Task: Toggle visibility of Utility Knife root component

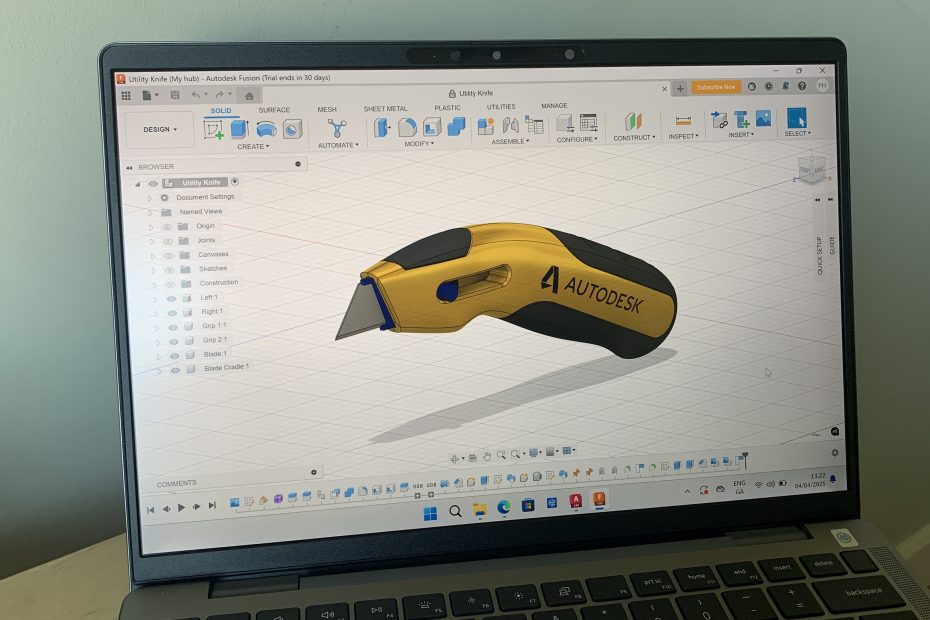Action: pos(153,184)
